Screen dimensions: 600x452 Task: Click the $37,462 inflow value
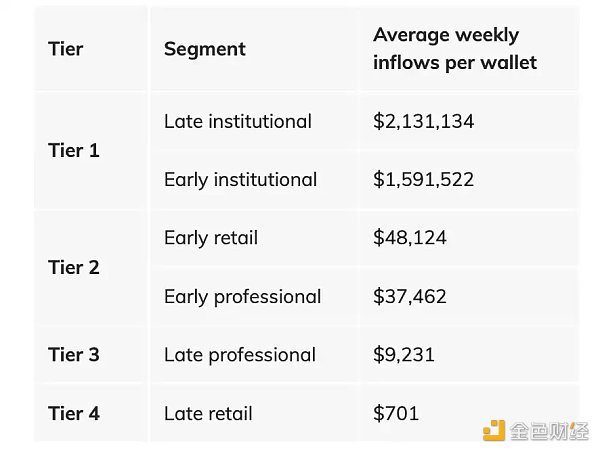coord(410,297)
